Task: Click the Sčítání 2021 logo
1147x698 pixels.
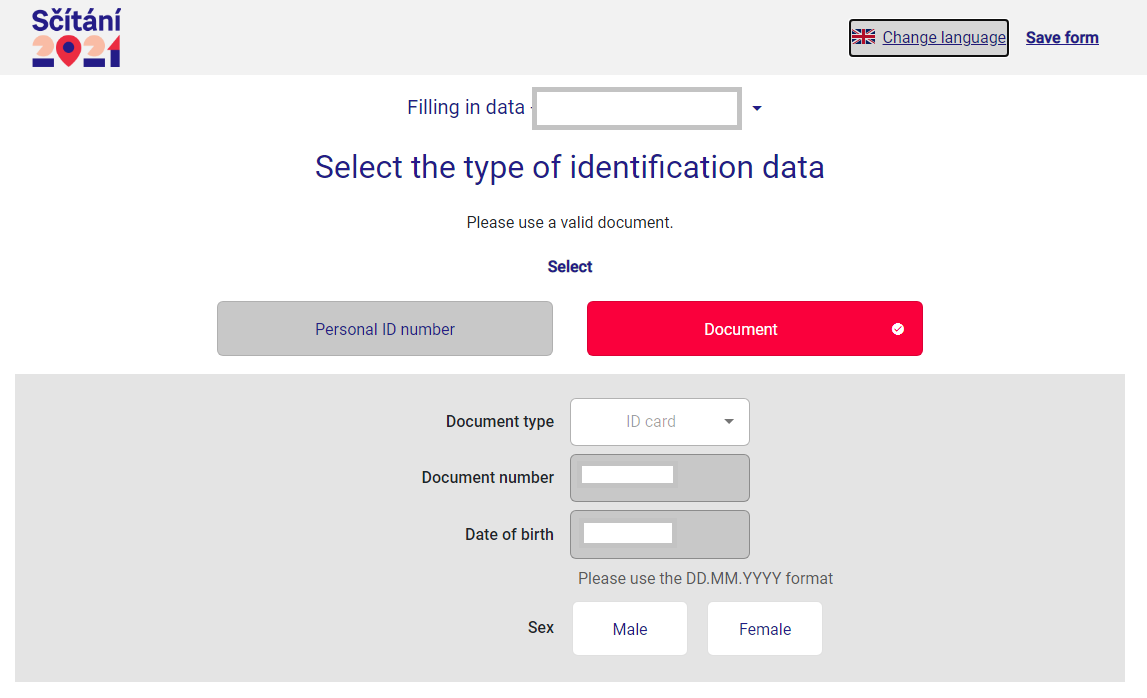Action: point(76,38)
